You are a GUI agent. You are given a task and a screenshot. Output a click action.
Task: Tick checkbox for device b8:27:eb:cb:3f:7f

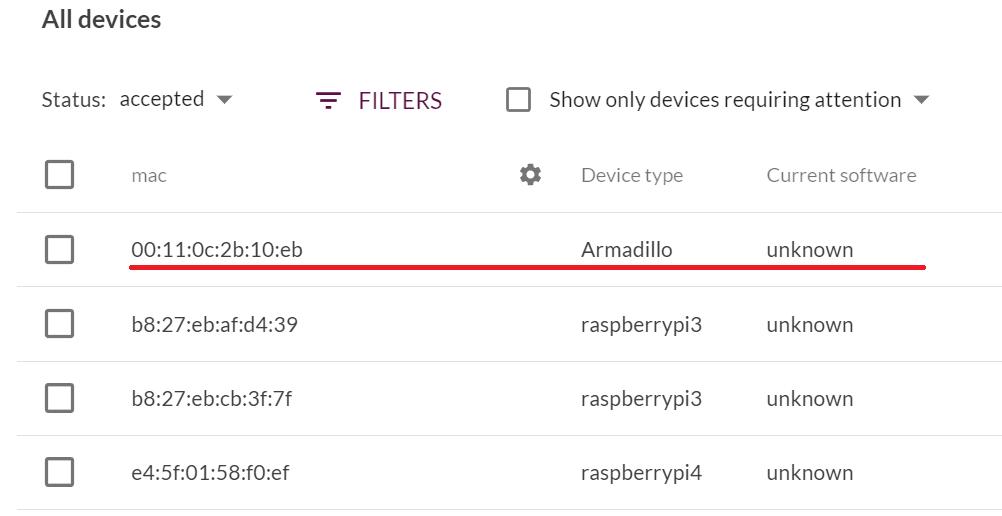(x=59, y=398)
